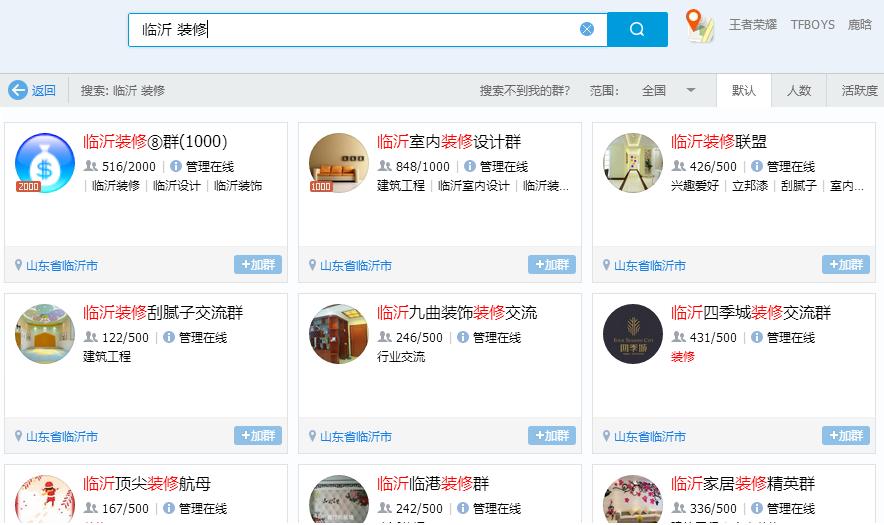Image resolution: width=884 pixels, height=525 pixels.
Task: Focus the search input field
Action: pos(350,30)
